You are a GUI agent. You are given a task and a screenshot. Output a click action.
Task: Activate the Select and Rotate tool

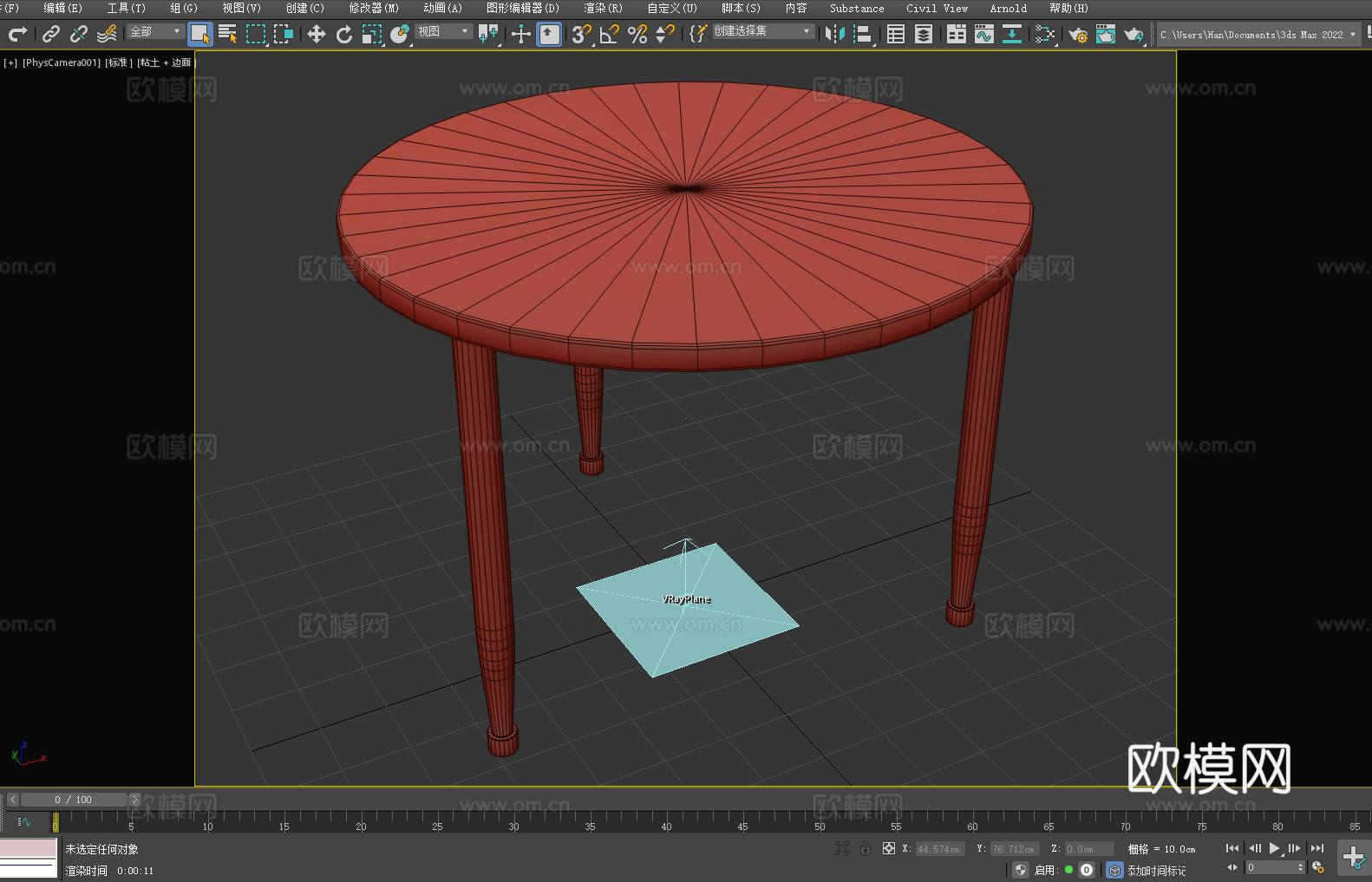[344, 34]
